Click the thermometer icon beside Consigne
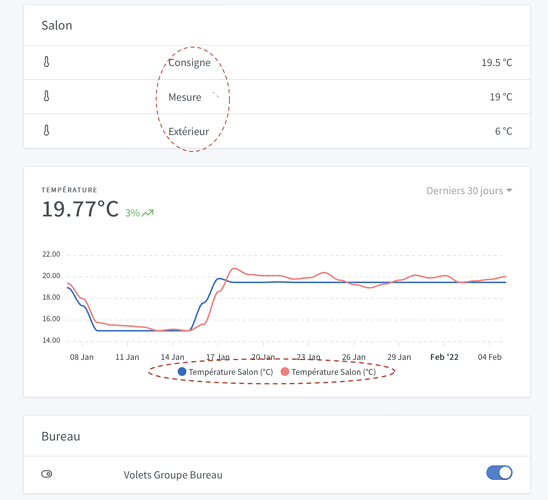 click(x=46, y=62)
